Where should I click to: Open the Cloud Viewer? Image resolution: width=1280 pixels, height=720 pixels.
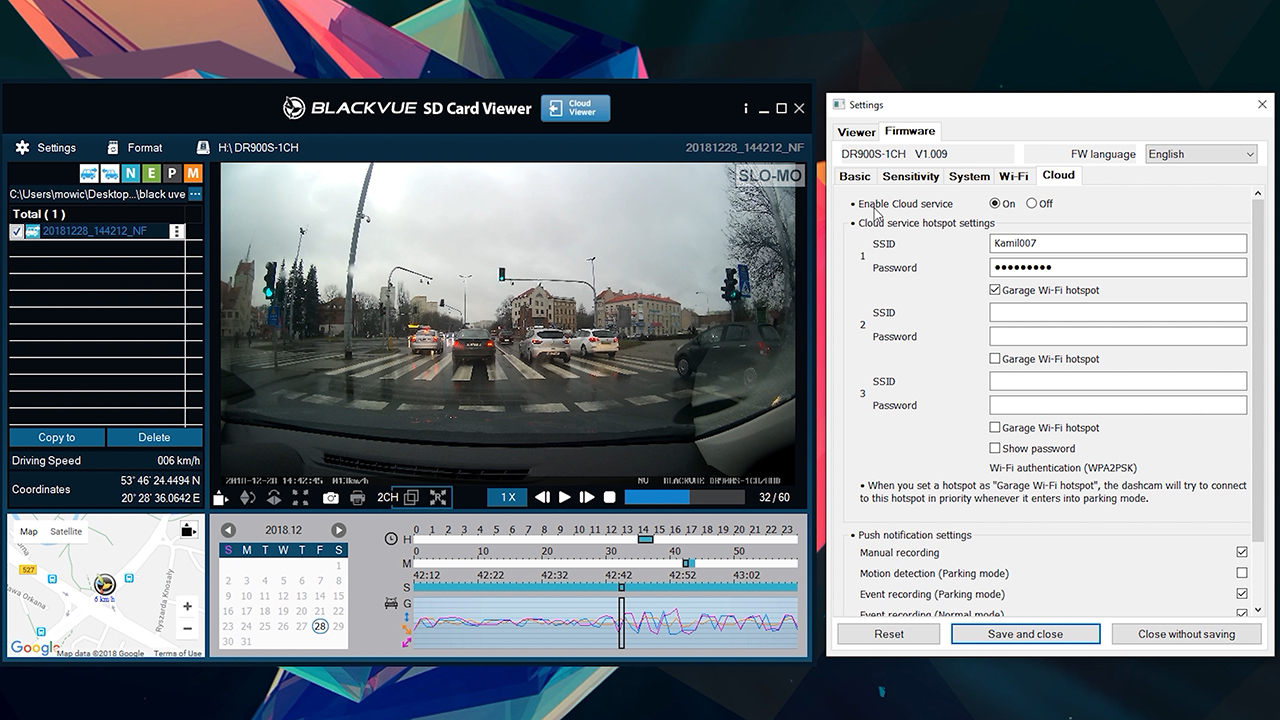point(575,108)
